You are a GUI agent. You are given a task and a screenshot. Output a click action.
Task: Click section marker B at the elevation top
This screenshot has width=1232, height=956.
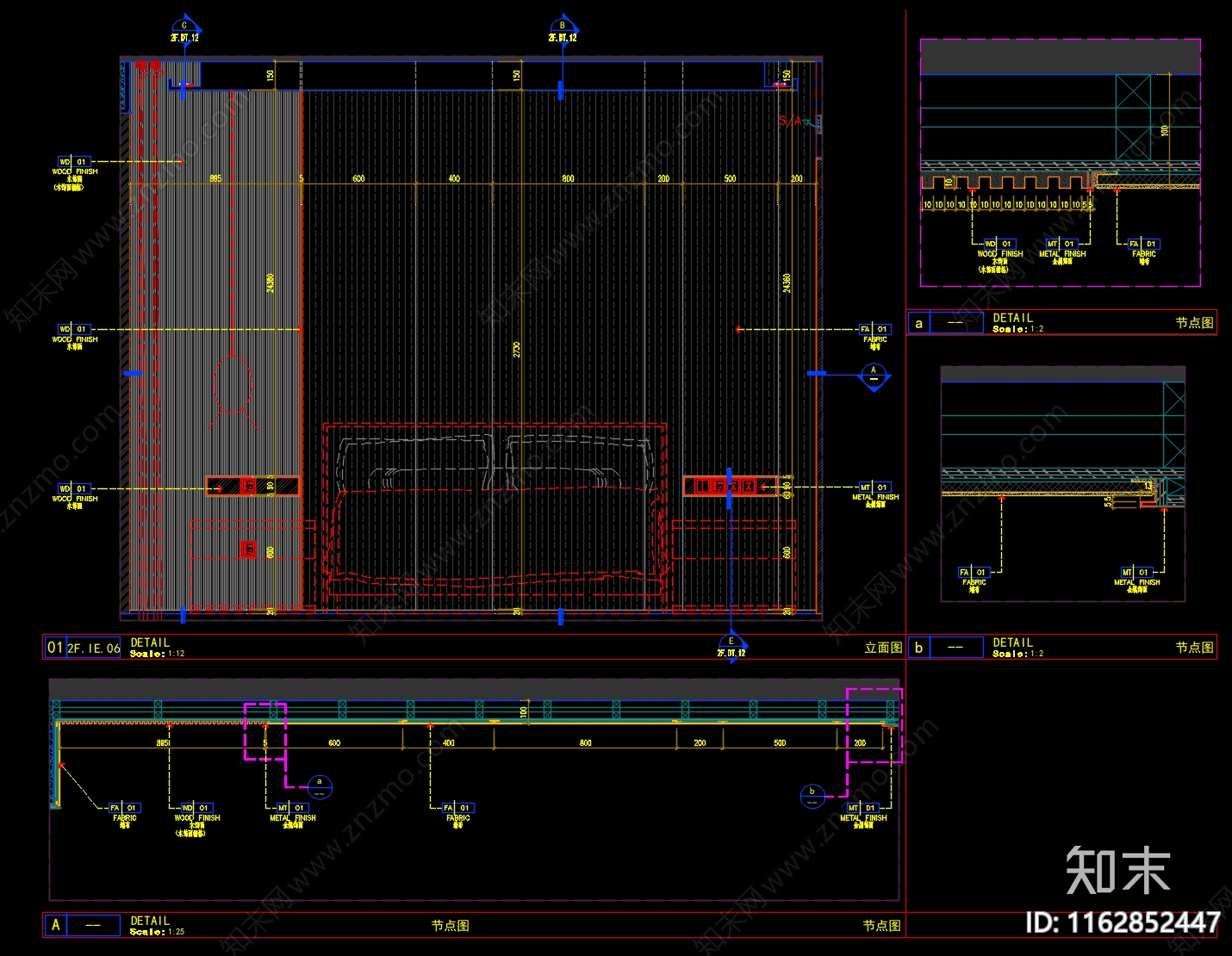tap(563, 30)
